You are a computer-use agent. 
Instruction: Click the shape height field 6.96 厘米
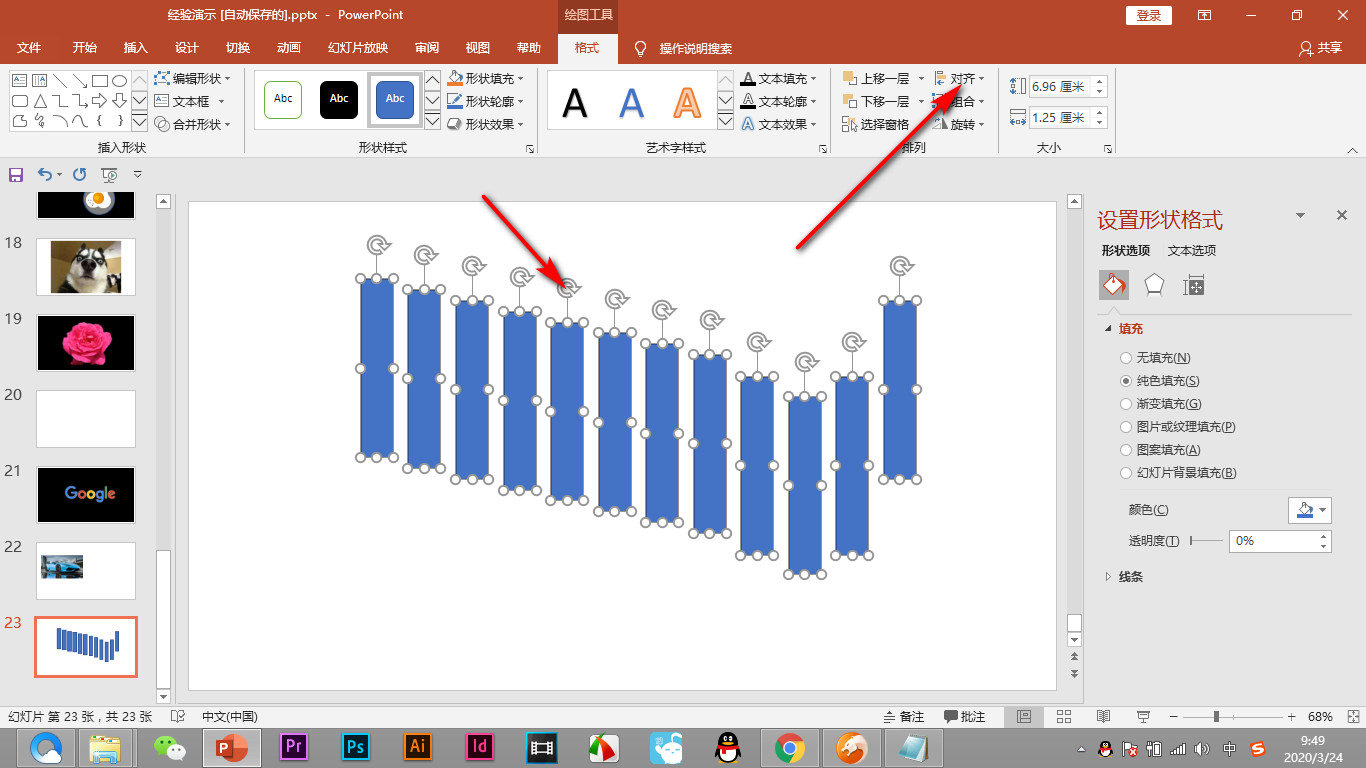pyautogui.click(x=1060, y=87)
